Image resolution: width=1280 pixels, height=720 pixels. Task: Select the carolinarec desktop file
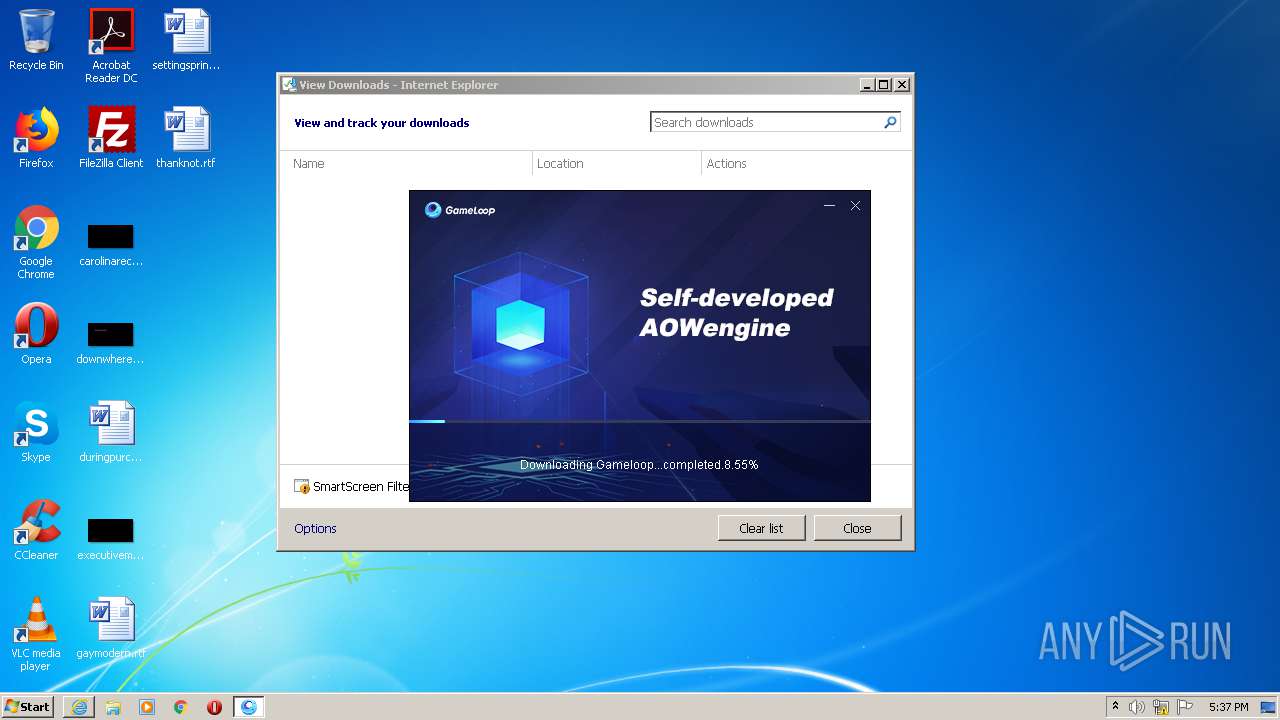pyautogui.click(x=111, y=246)
